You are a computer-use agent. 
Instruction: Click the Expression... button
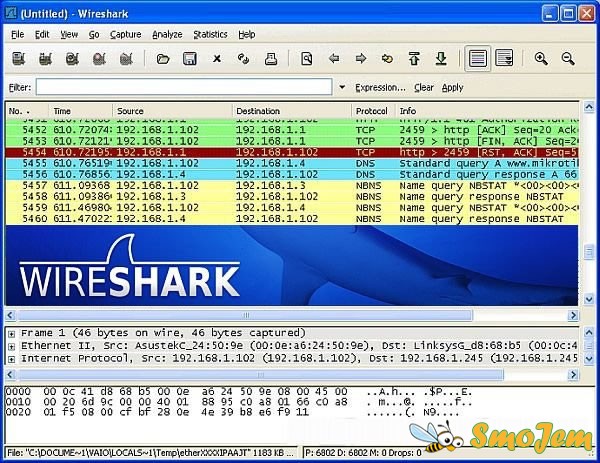pyautogui.click(x=380, y=88)
